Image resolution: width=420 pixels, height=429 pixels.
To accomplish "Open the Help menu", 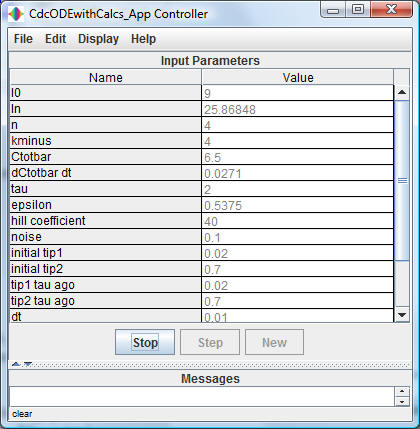I will [x=143, y=39].
